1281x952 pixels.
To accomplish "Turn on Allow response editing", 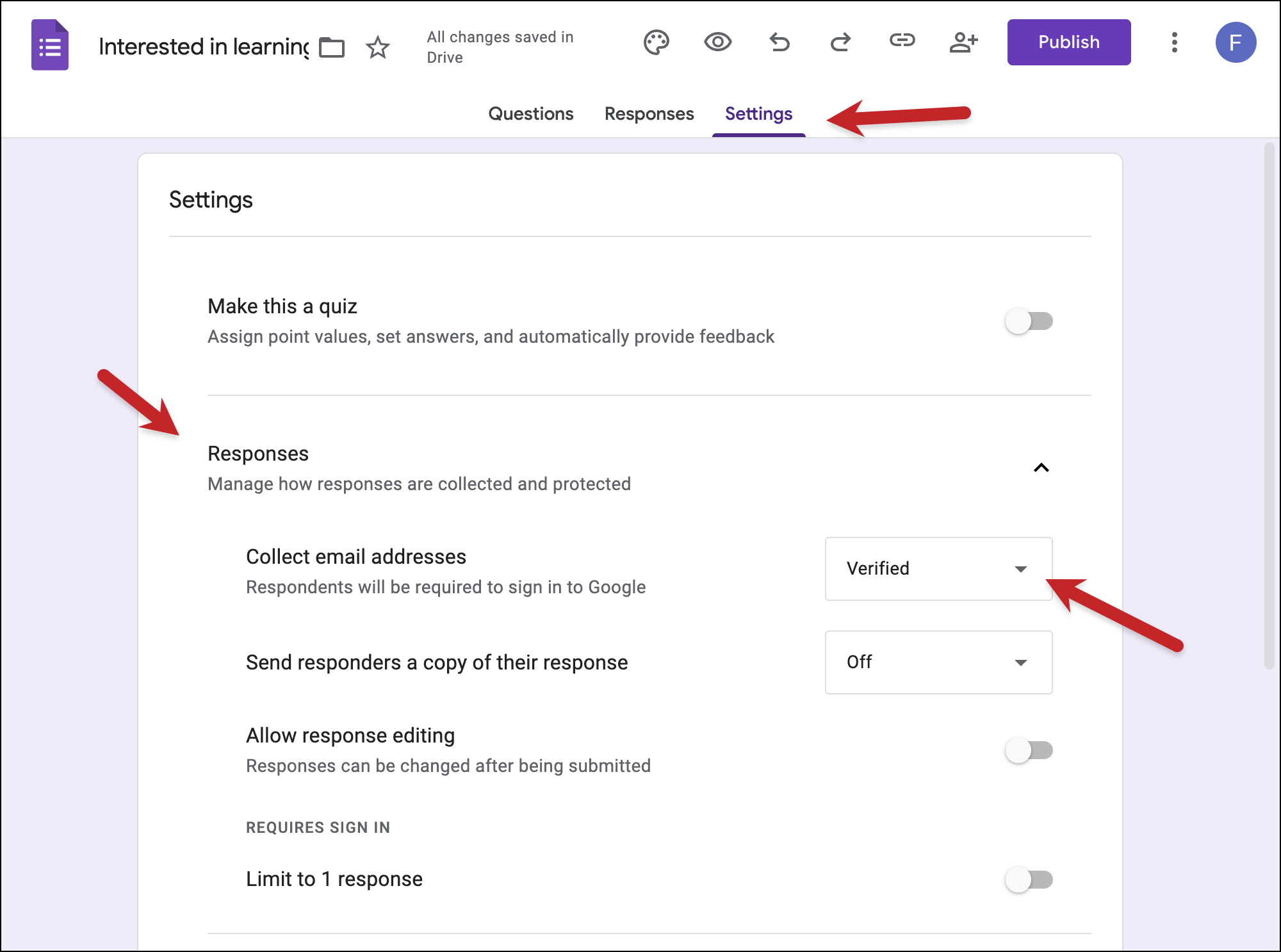I will 1030,751.
